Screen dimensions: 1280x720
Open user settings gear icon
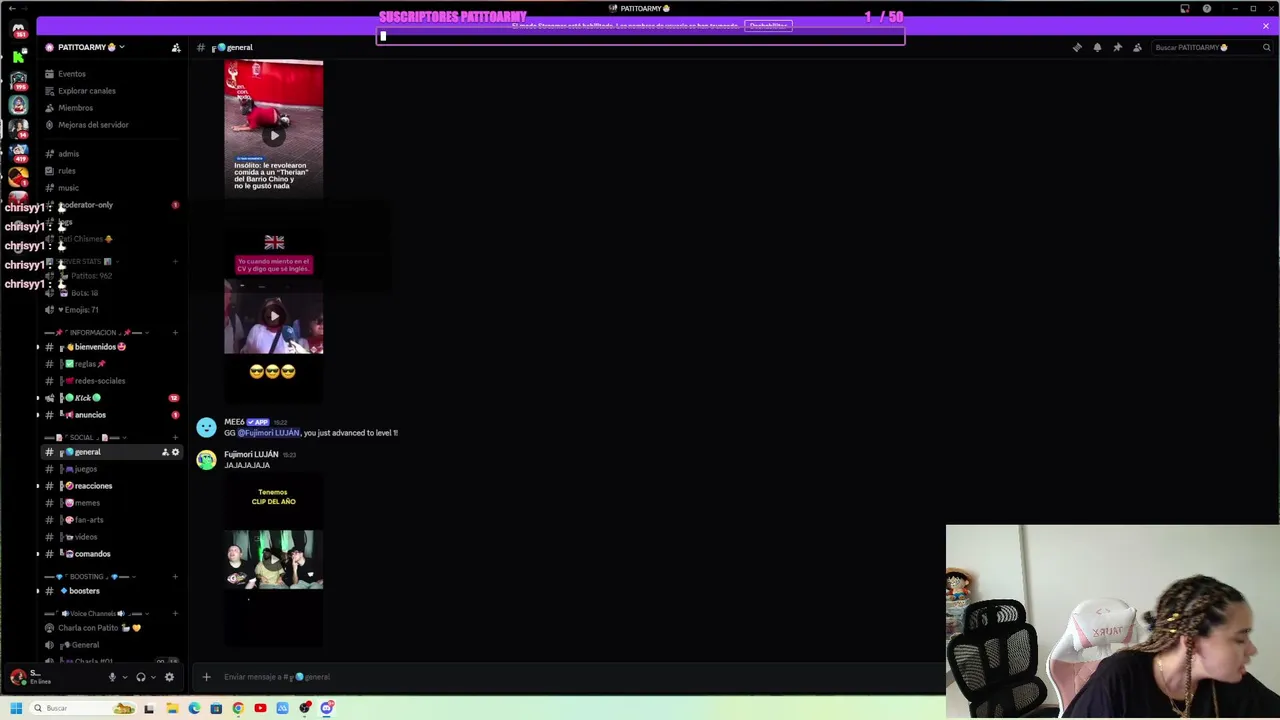[169, 677]
